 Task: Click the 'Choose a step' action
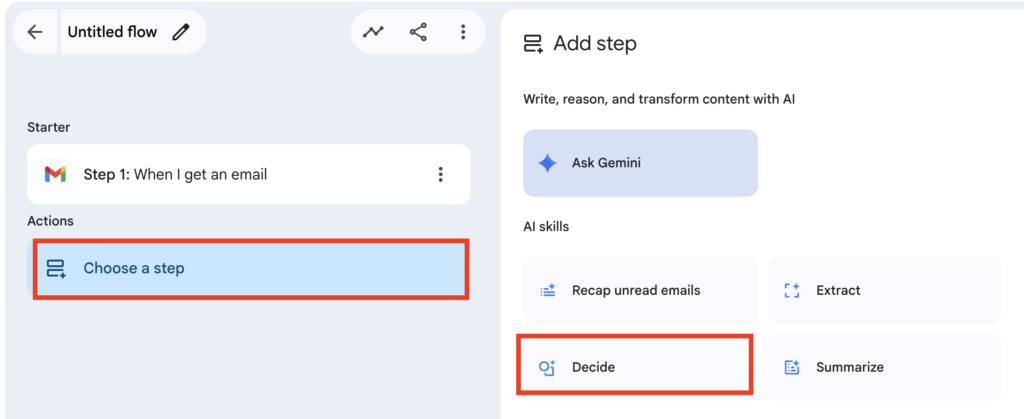click(x=250, y=268)
